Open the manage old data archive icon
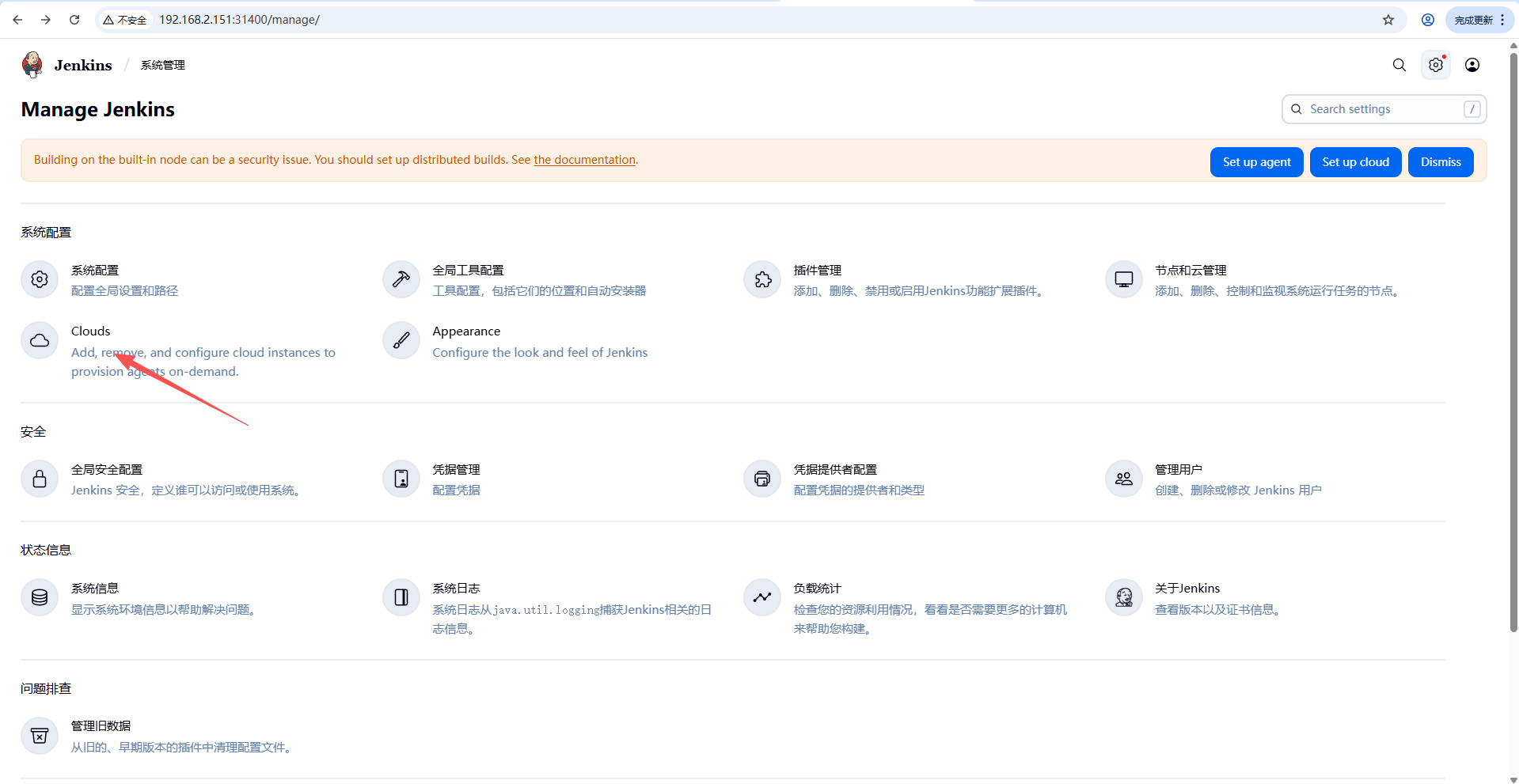The image size is (1519, 784). pyautogui.click(x=40, y=737)
